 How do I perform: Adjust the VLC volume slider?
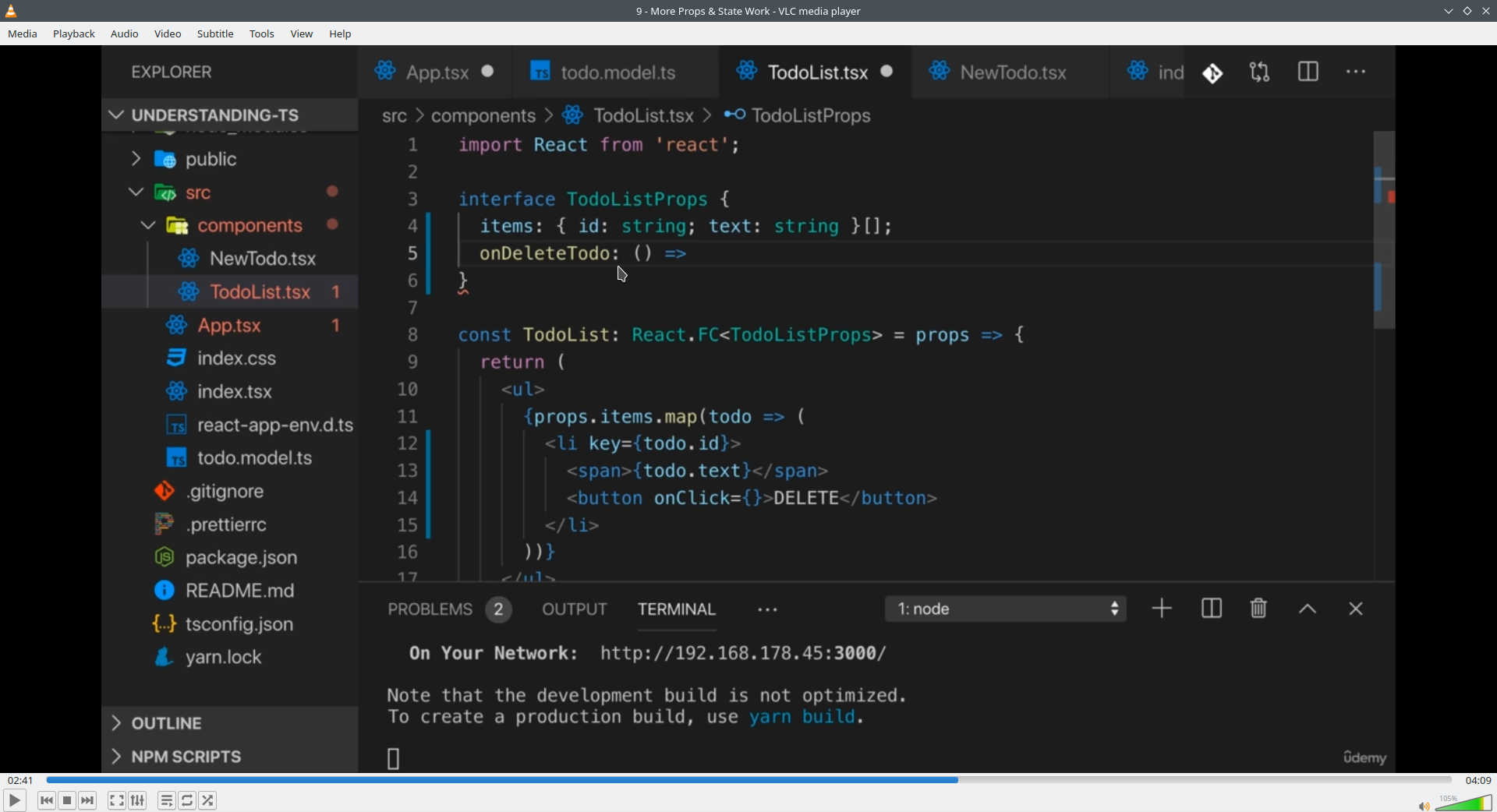point(1463,803)
